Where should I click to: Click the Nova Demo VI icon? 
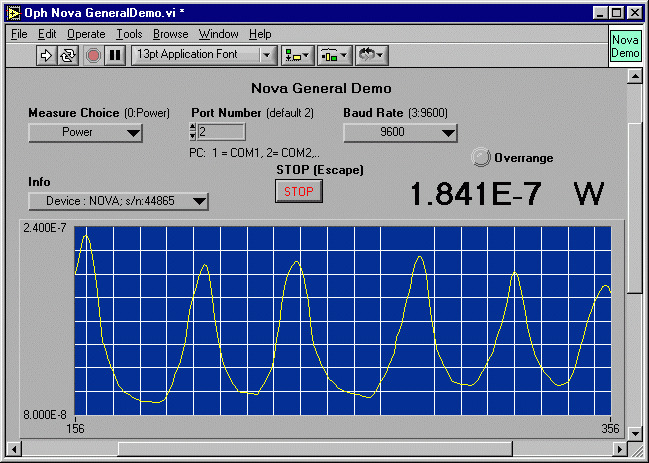[625, 45]
